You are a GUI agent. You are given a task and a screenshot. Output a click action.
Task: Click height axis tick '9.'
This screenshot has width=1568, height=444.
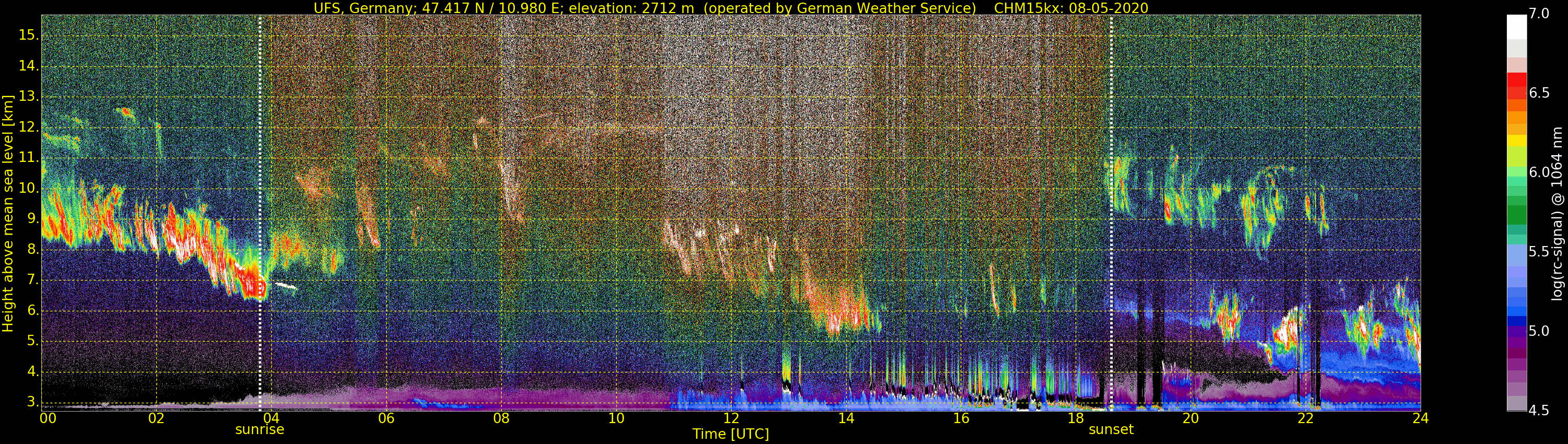click(33, 219)
